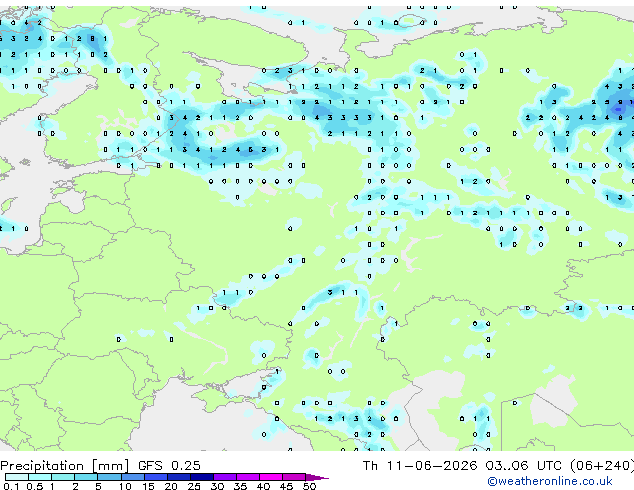634x490 pixels.
Task: Click the '10' legend scale value
Action: (125, 486)
